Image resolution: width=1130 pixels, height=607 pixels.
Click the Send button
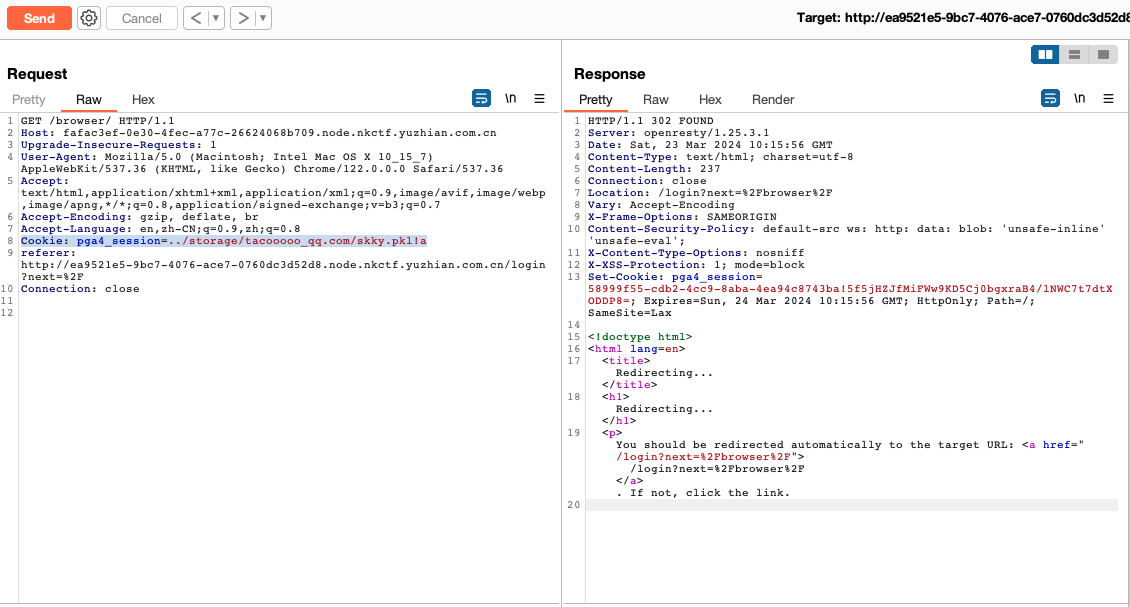(x=39, y=18)
